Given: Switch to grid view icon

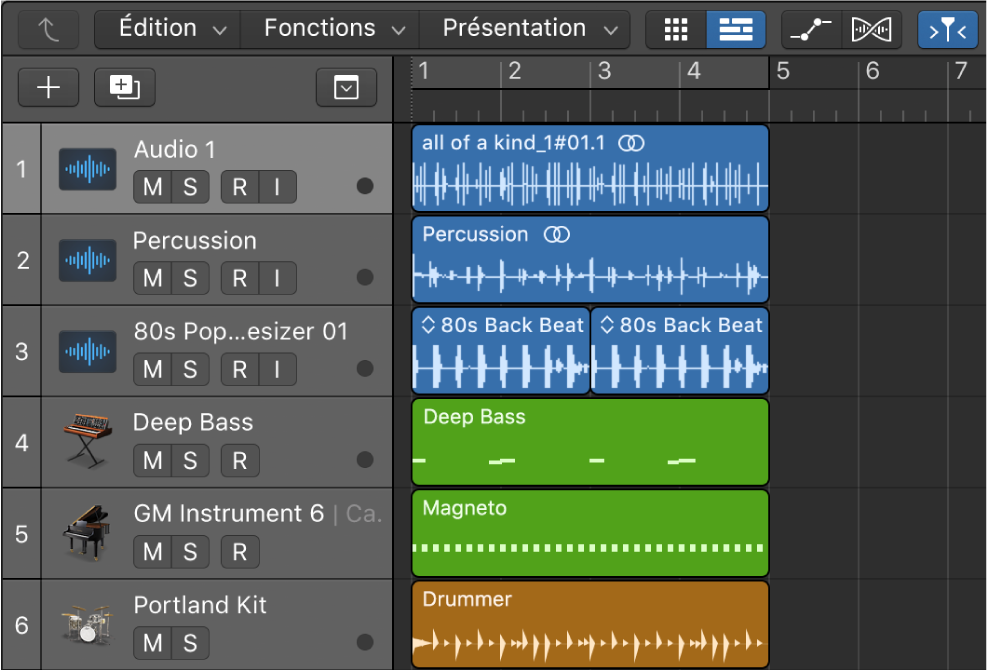Looking at the screenshot, I should coord(676,30).
